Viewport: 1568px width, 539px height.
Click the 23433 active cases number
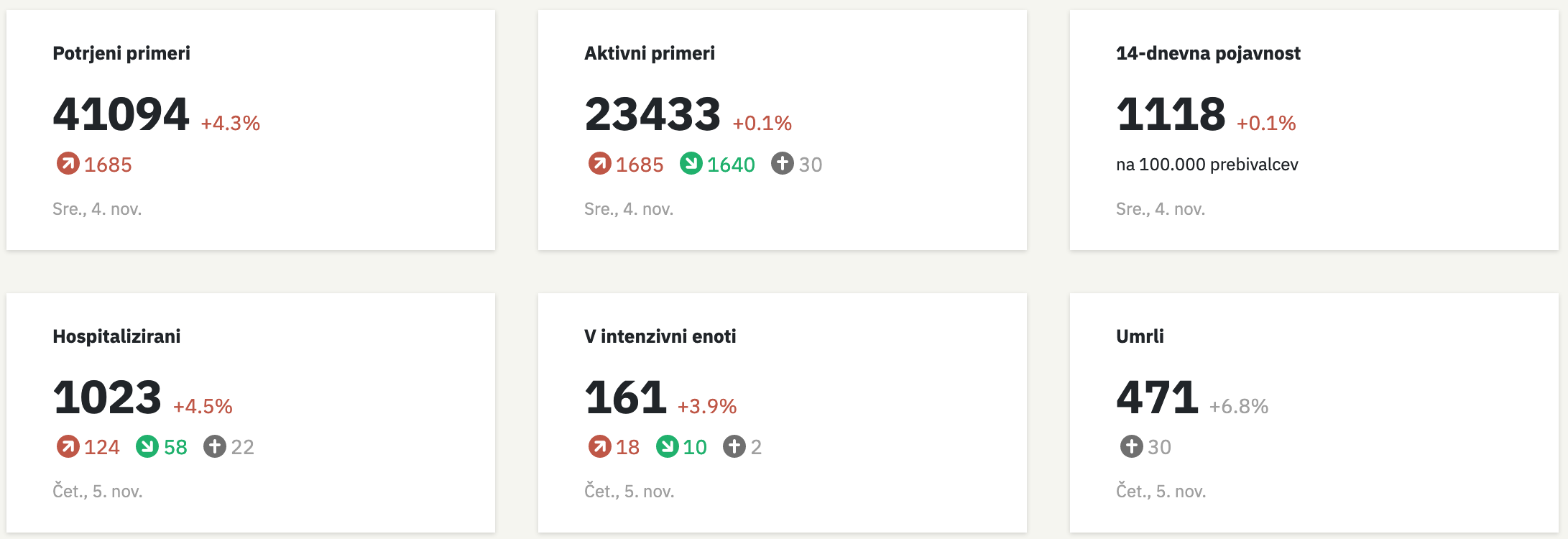coord(652,114)
